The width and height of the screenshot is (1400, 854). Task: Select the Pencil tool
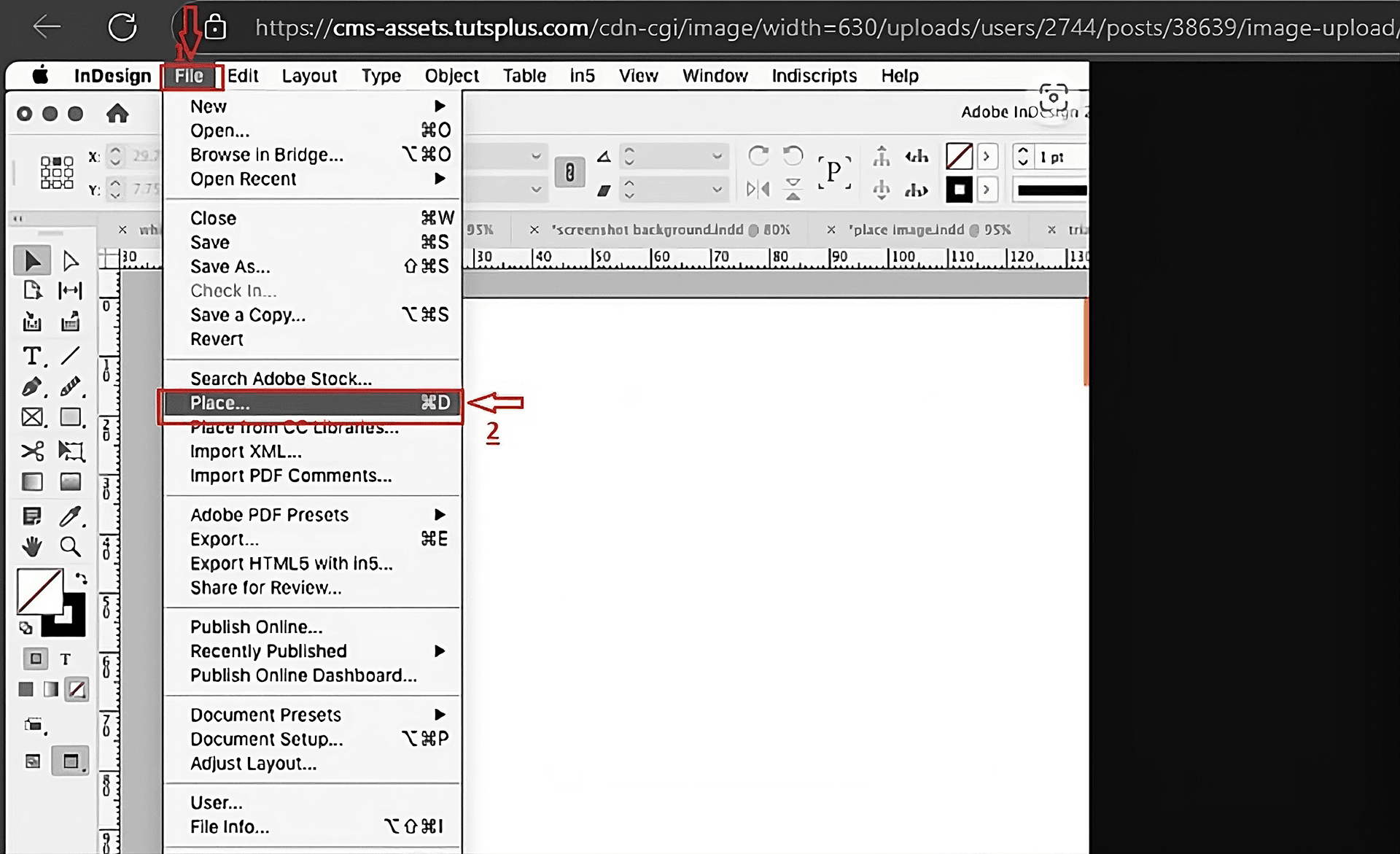tap(71, 387)
